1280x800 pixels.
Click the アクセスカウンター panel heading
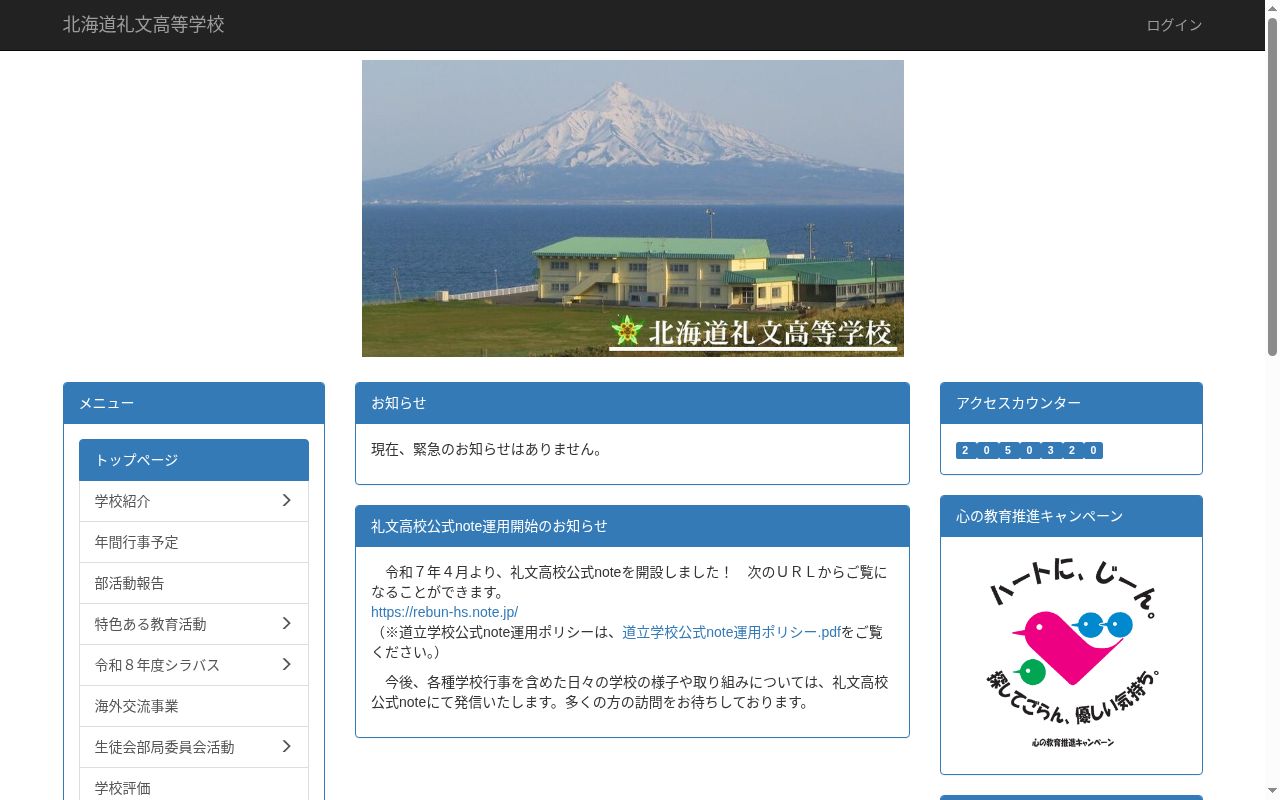[1071, 403]
